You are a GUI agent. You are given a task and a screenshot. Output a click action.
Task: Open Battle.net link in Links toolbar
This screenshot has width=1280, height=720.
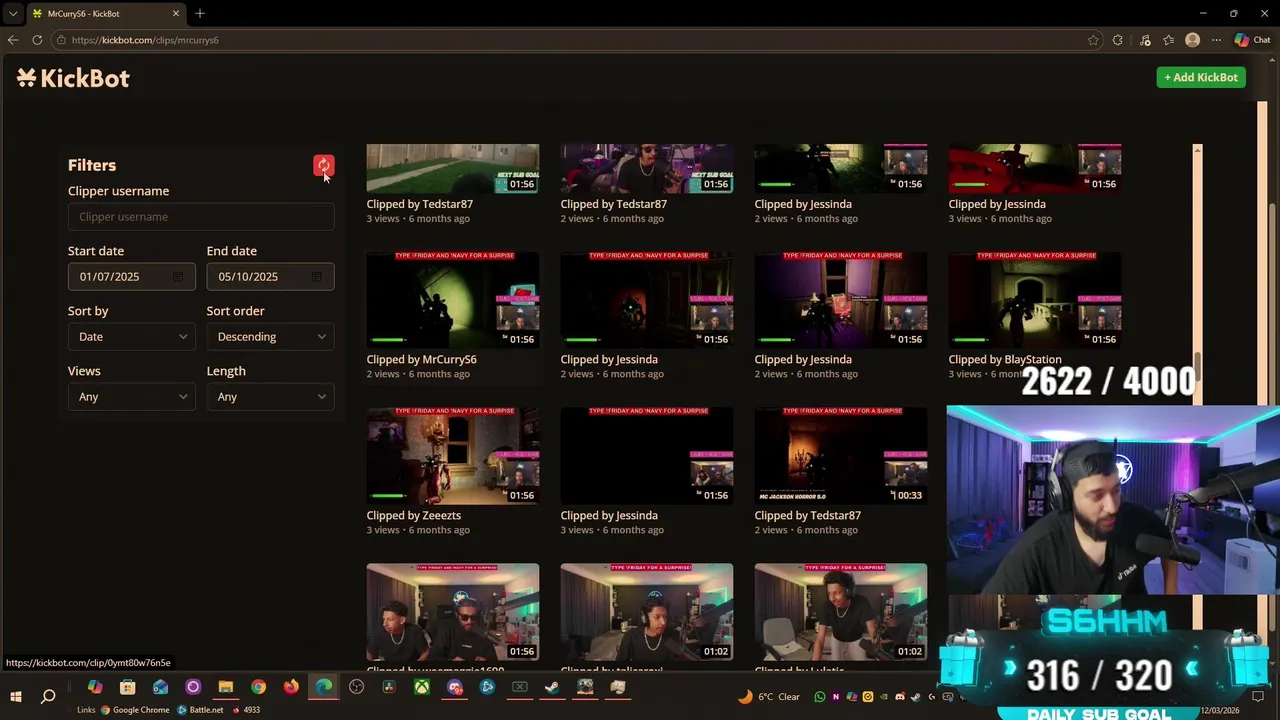point(200,710)
